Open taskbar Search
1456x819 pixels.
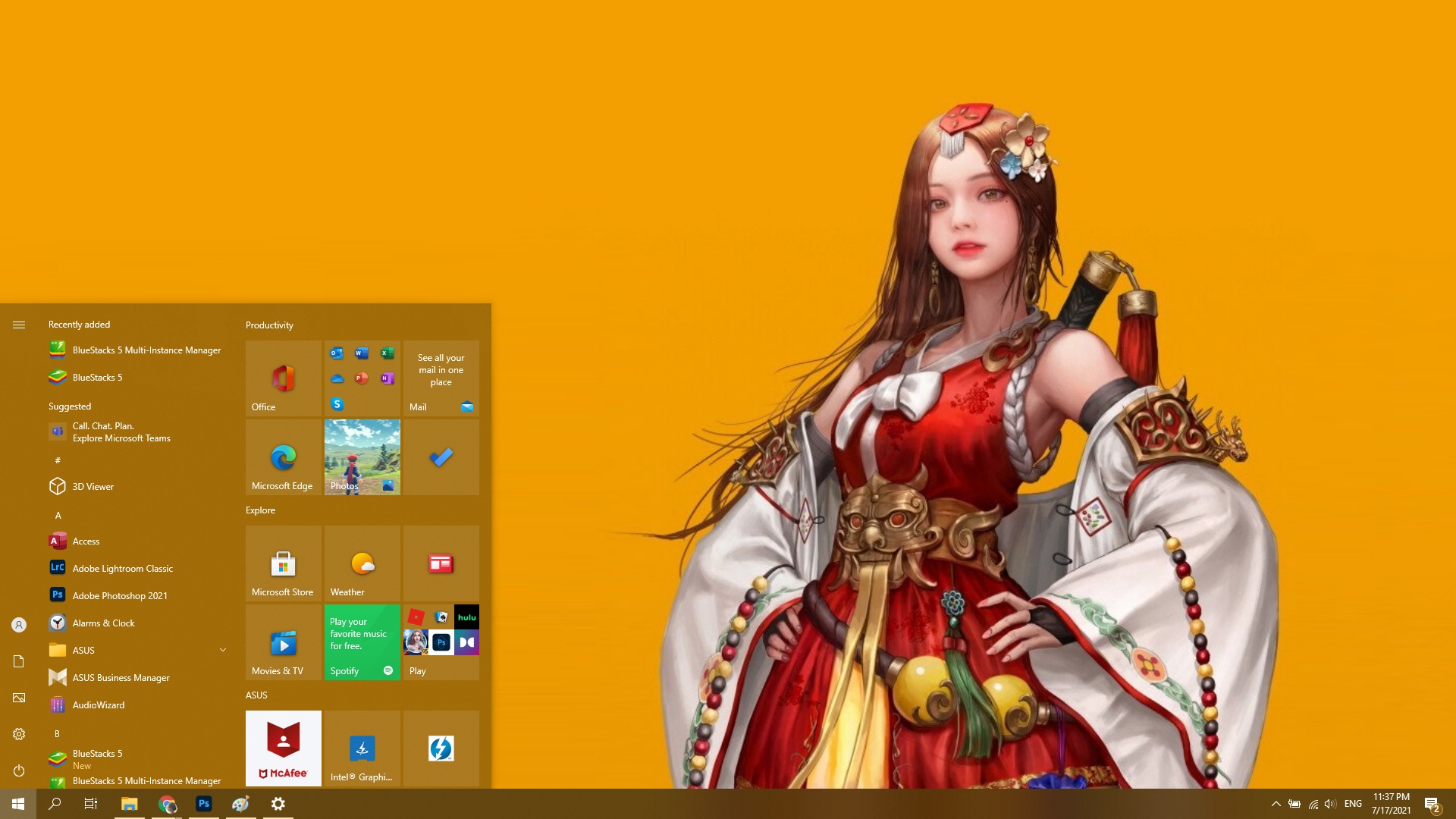click(x=55, y=804)
